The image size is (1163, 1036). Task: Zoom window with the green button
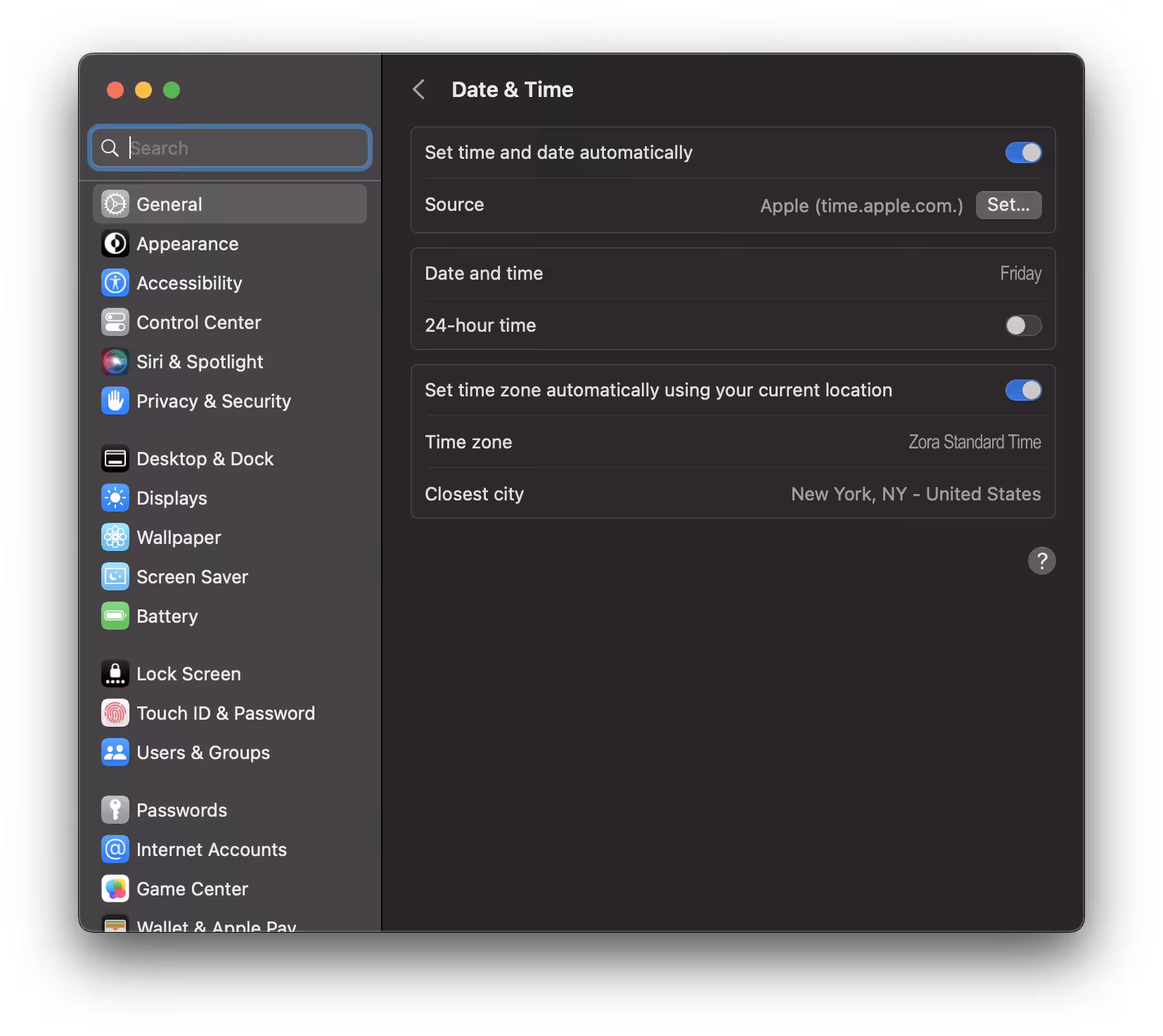coord(172,90)
